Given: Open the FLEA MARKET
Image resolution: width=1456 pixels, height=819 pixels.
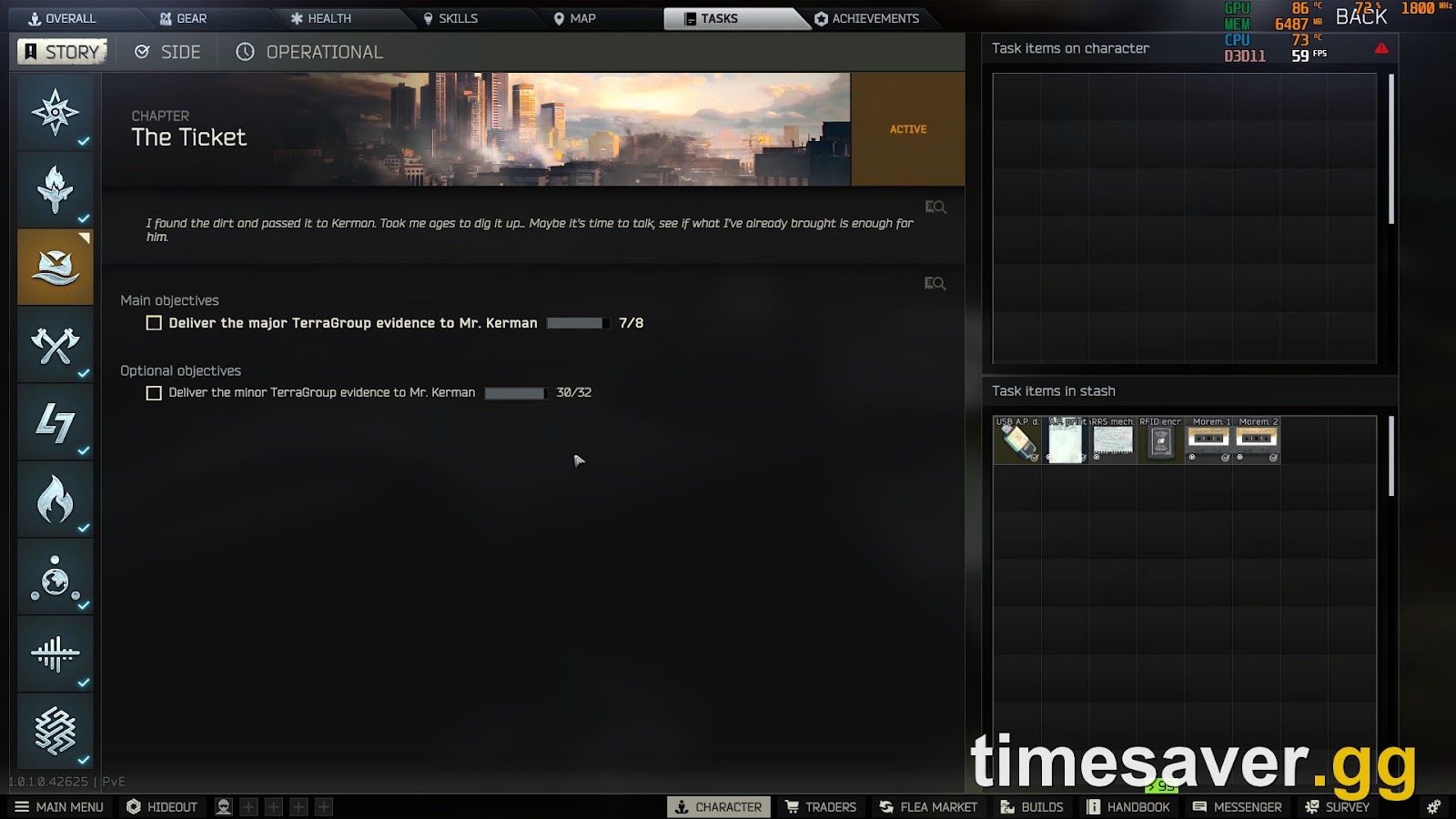Looking at the screenshot, I should (928, 807).
